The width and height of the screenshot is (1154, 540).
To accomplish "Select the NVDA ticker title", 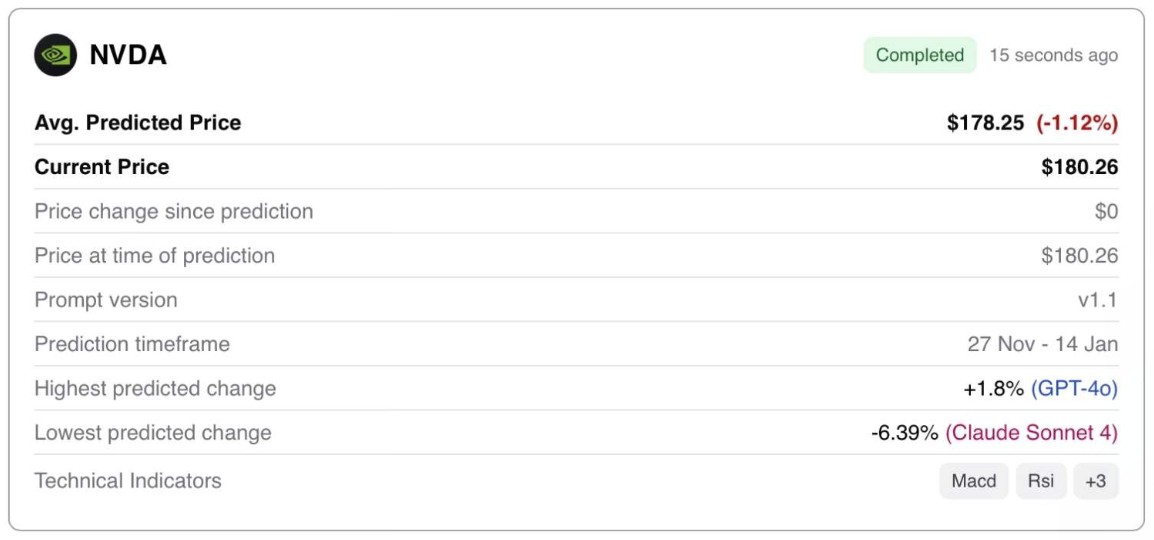I will coord(128,55).
